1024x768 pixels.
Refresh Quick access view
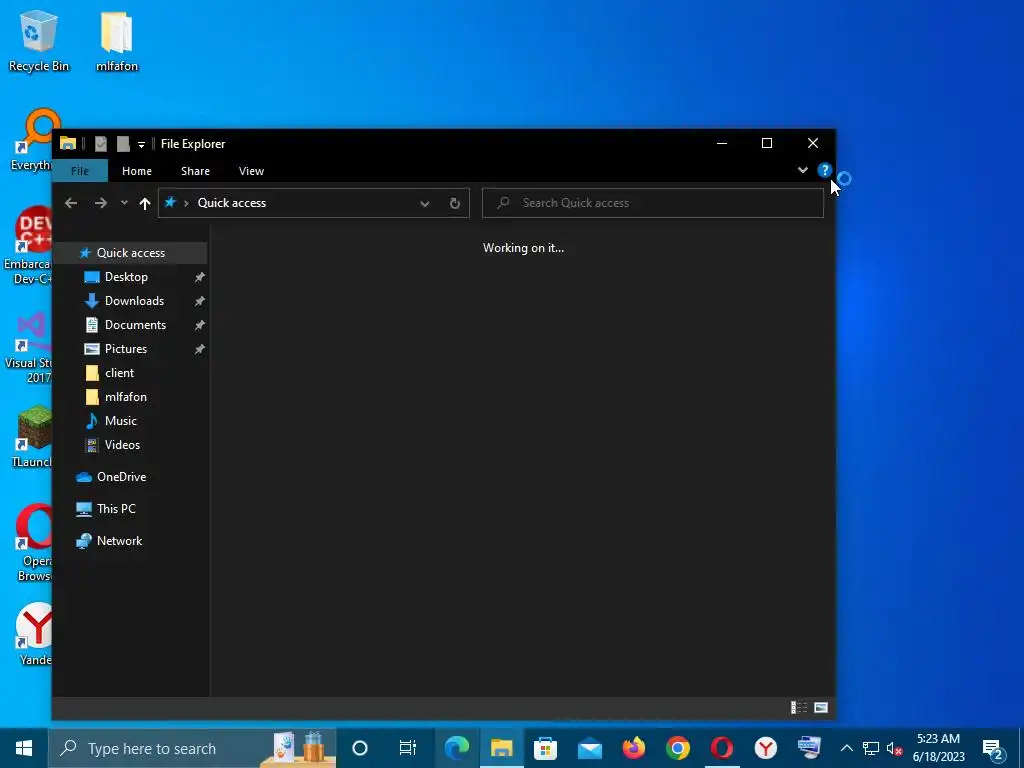click(x=455, y=203)
